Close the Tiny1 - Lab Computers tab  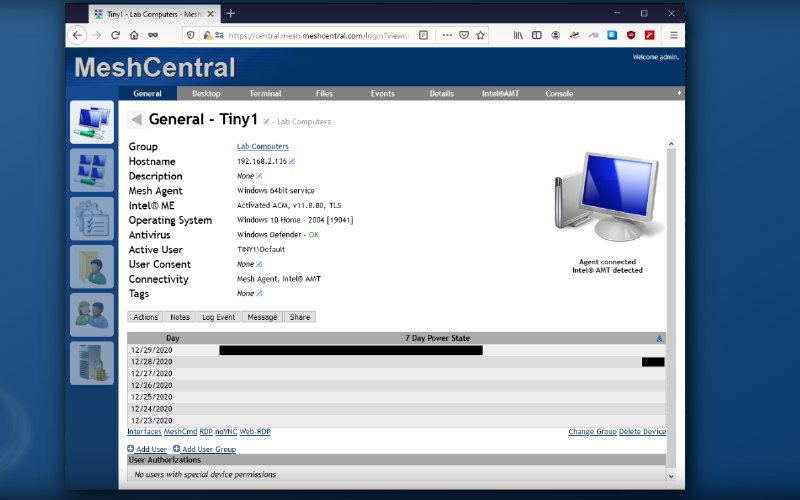[210, 14]
